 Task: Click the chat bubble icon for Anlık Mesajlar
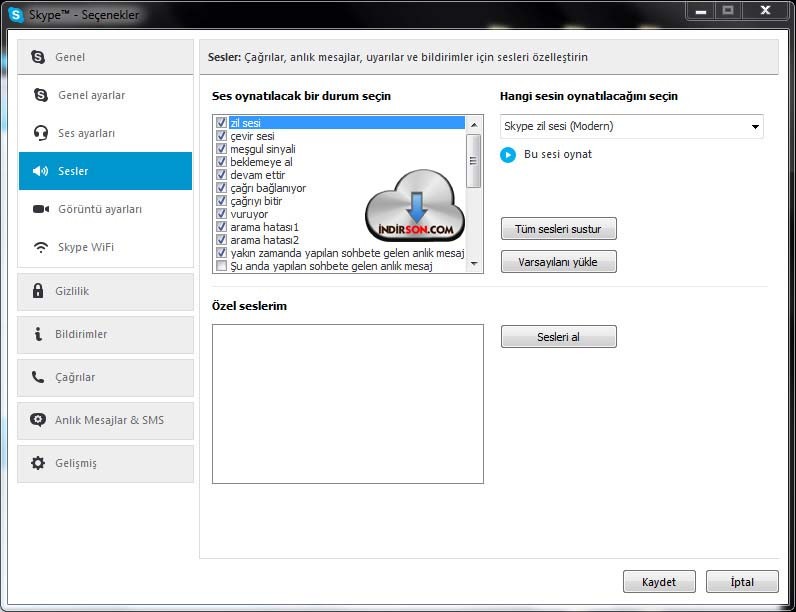[38, 420]
